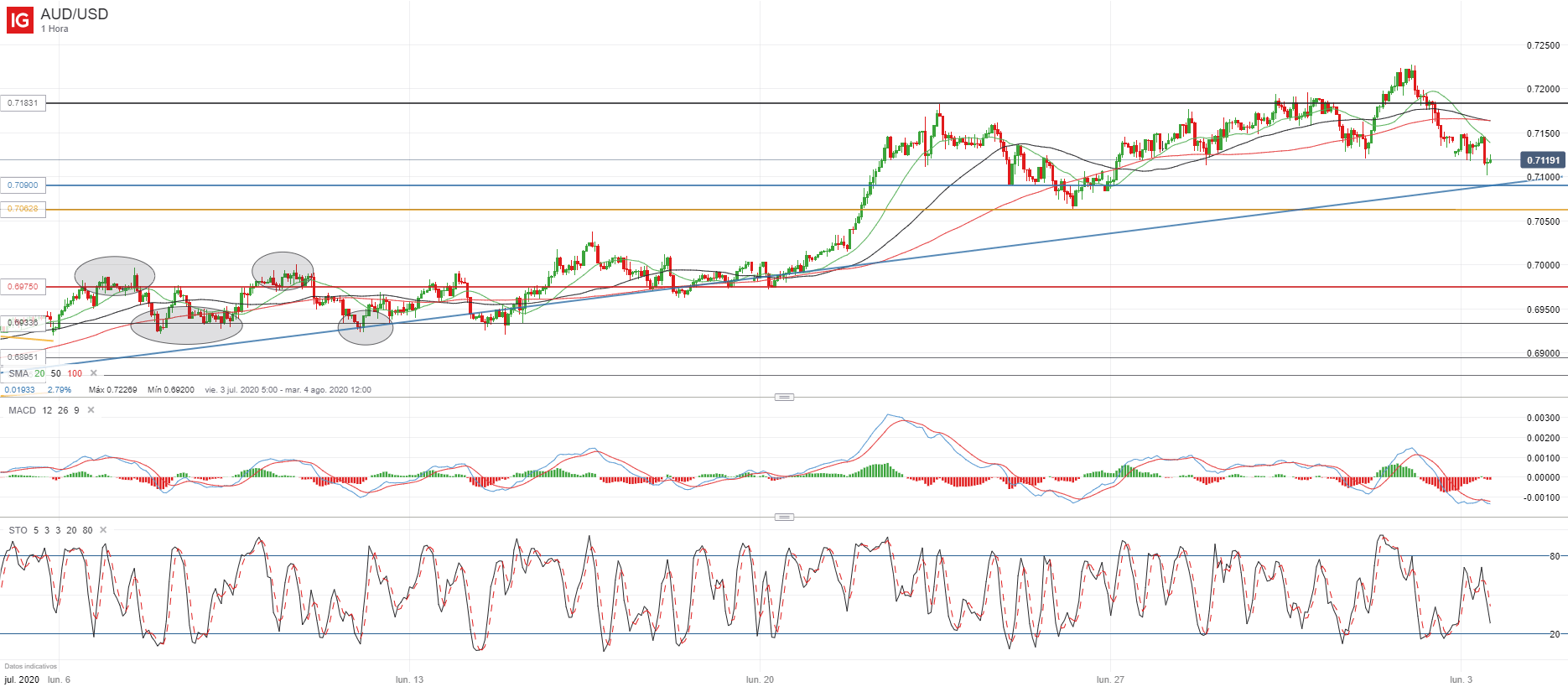
Task: Click the MACD 9 signal parameter
Action: tap(76, 410)
